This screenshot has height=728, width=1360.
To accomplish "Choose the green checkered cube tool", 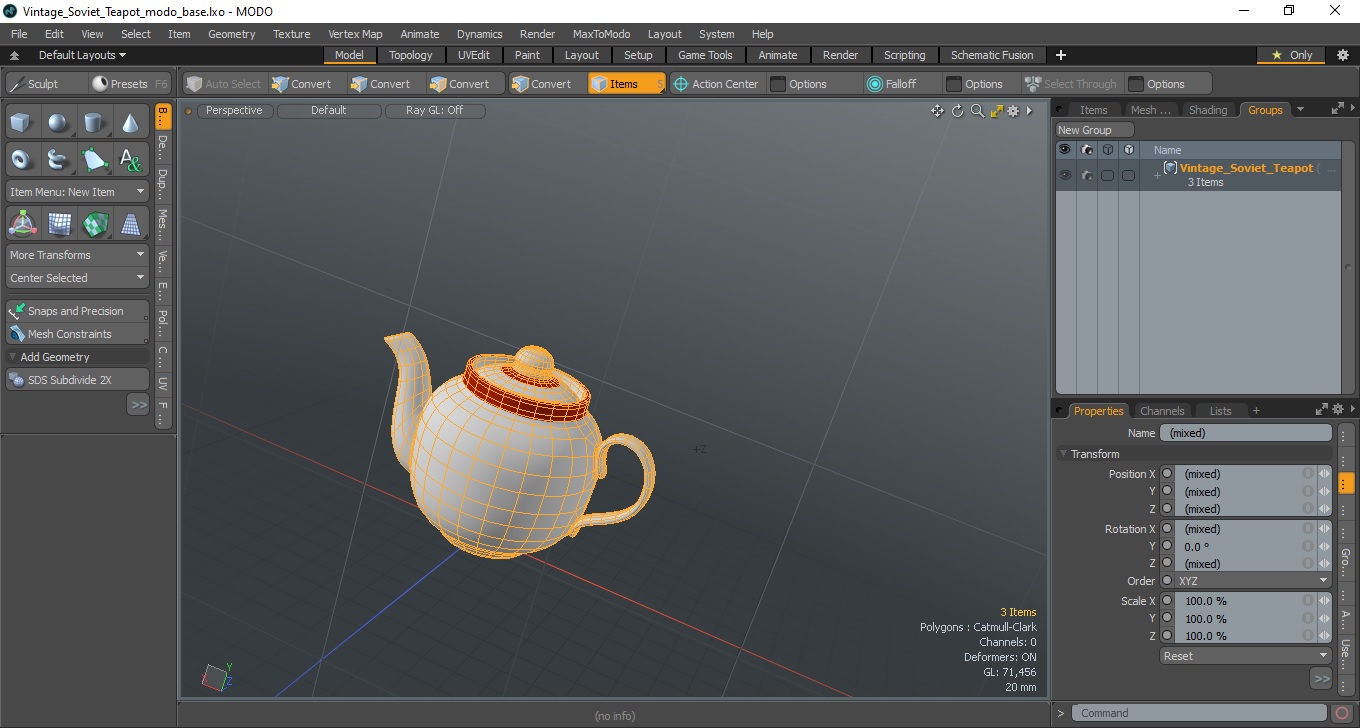I will (x=94, y=223).
